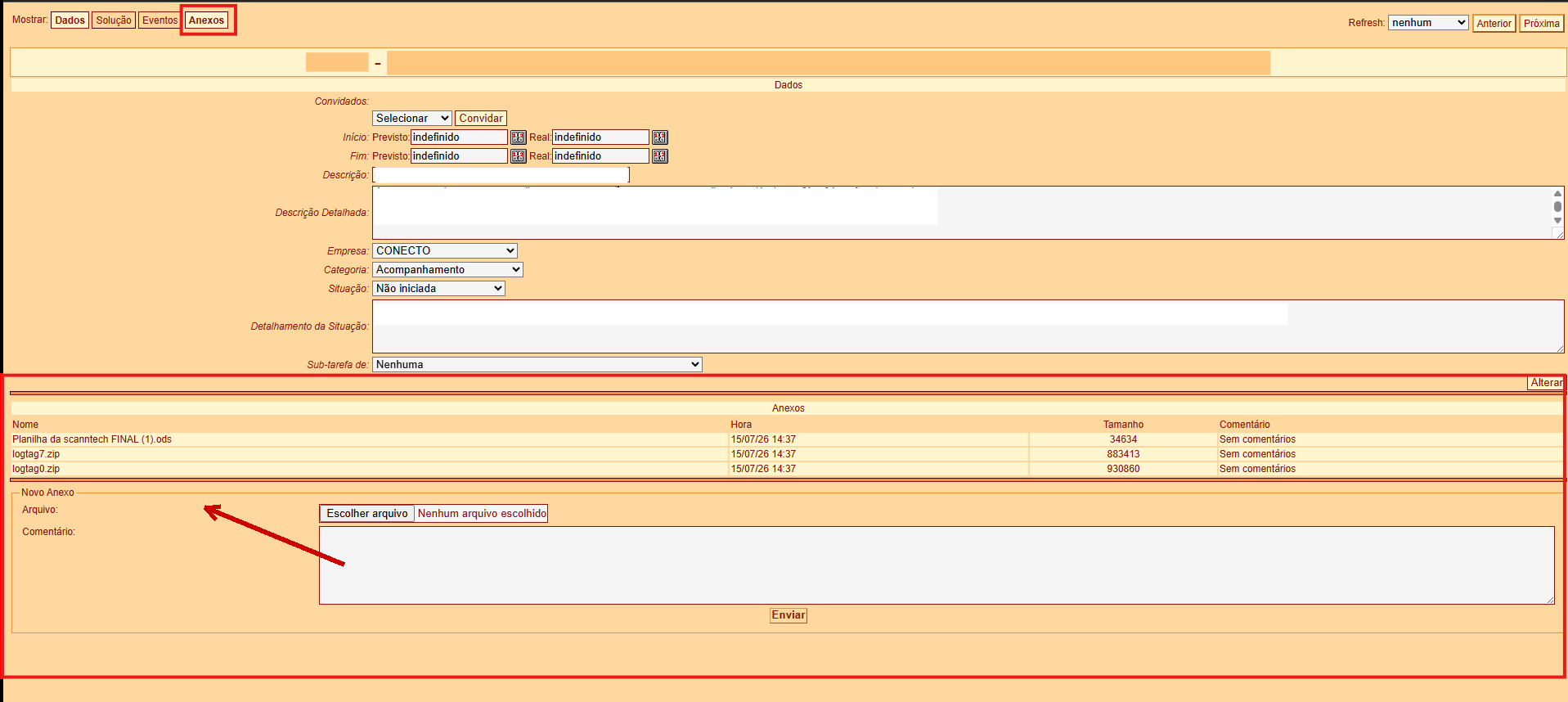Open calendar picker for Fim Previsto
1568x702 pixels.
[x=519, y=156]
